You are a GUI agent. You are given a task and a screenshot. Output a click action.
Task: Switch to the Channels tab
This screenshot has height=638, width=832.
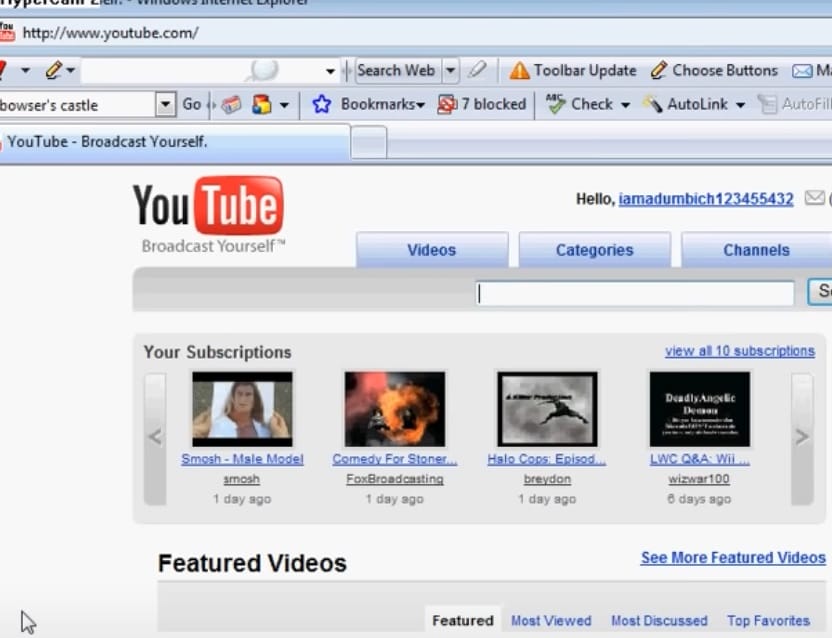tap(757, 249)
